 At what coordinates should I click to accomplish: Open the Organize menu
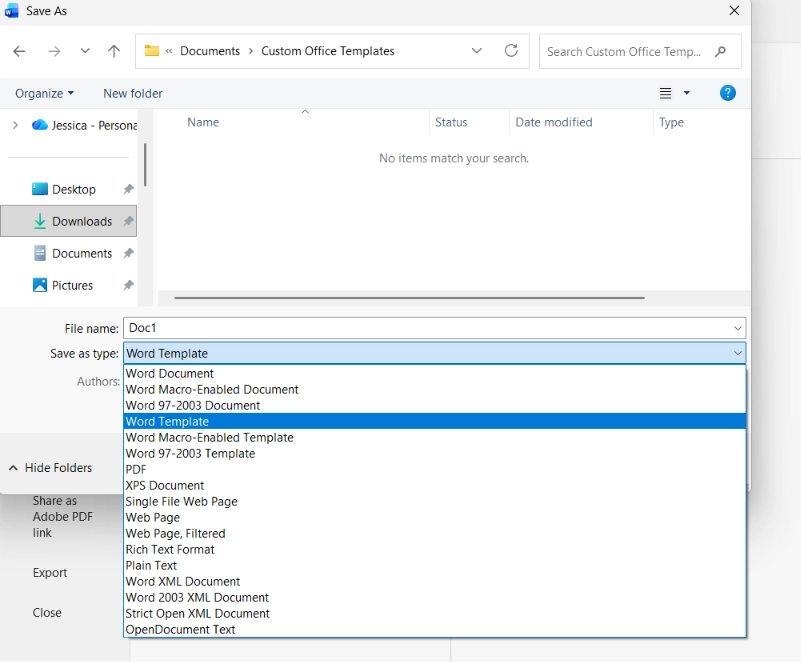[44, 93]
